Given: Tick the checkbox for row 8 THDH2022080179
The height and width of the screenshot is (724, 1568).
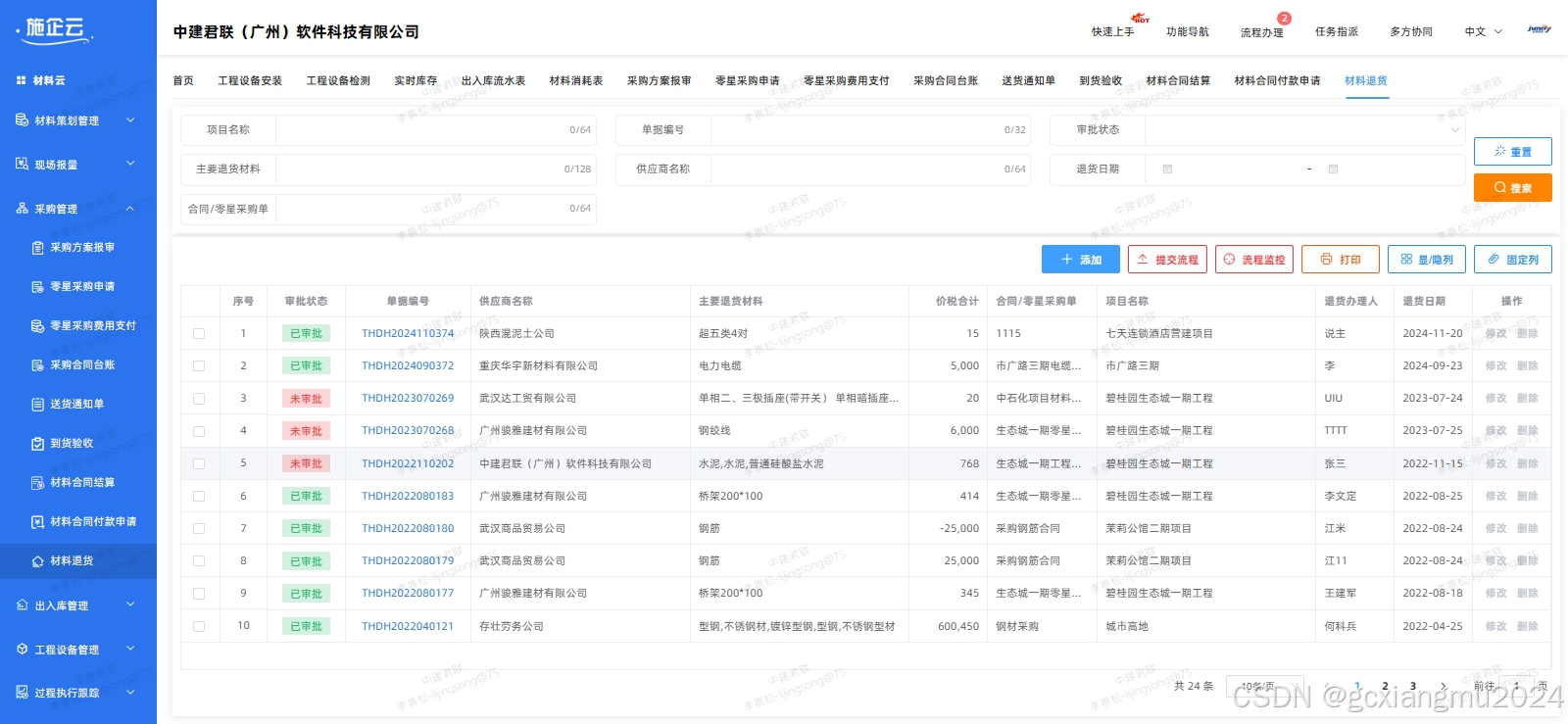Looking at the screenshot, I should (199, 560).
